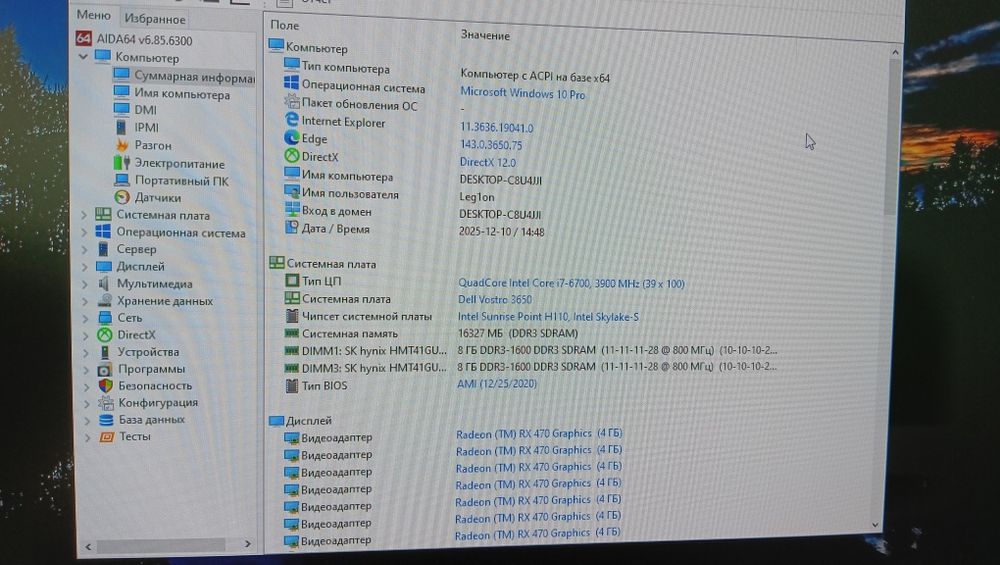Click the Датчики gauge icon

(x=122, y=198)
